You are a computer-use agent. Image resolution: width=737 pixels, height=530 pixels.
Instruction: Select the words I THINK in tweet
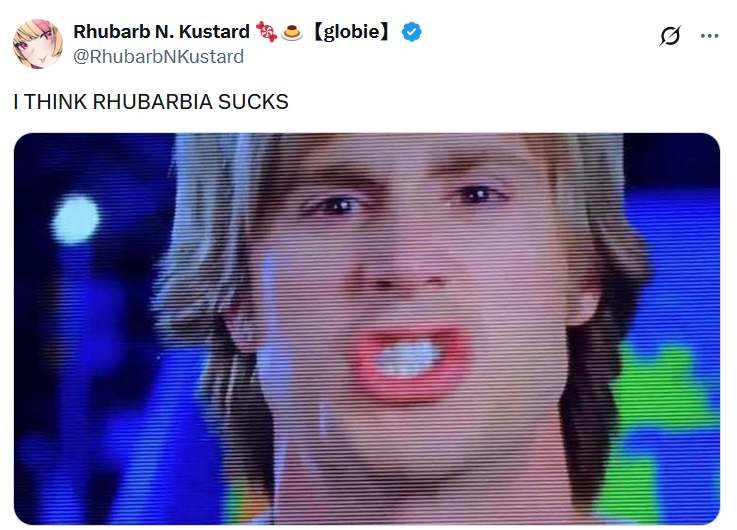50,102
